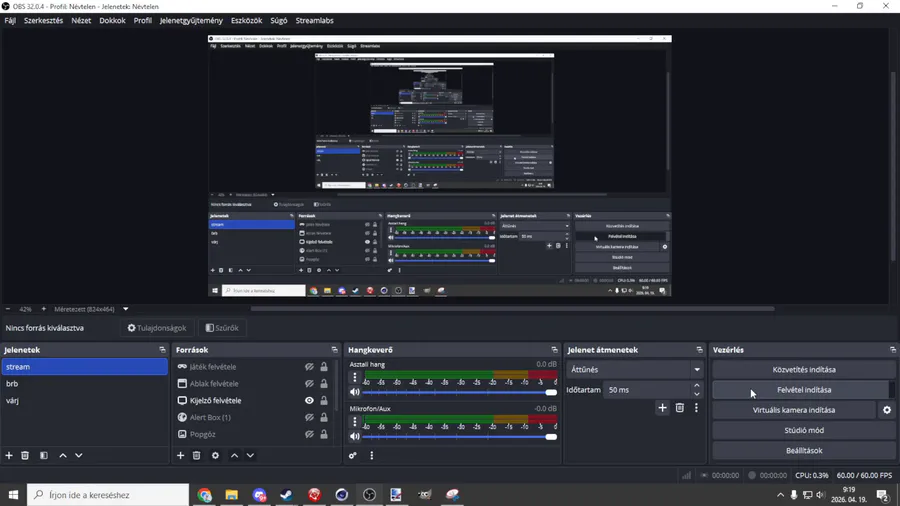The image size is (900, 506).
Task: Unlock Játék felvétele source lock
Action: pos(324,367)
